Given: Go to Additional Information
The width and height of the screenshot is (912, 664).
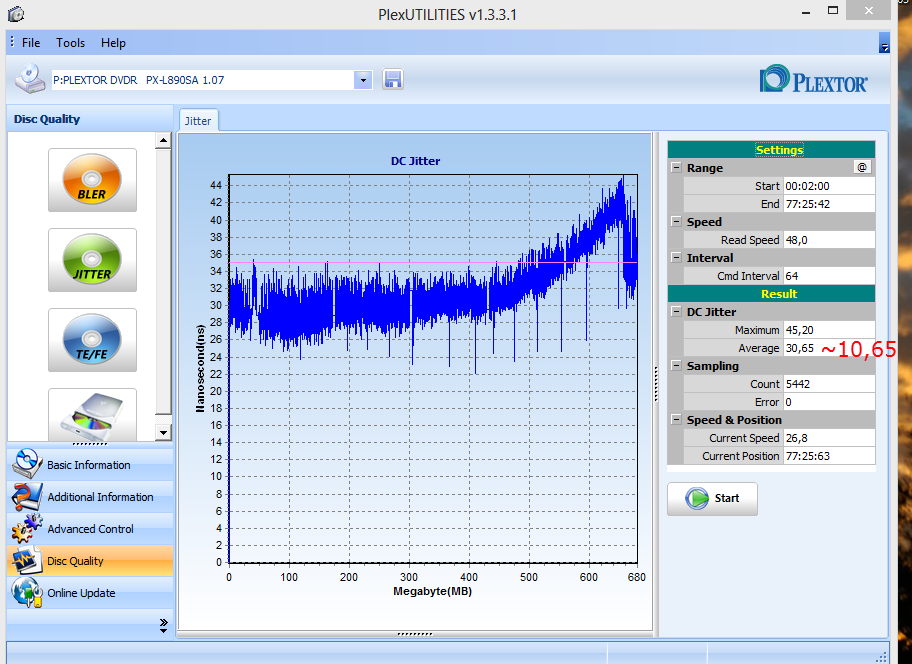Looking at the screenshot, I should click(90, 497).
